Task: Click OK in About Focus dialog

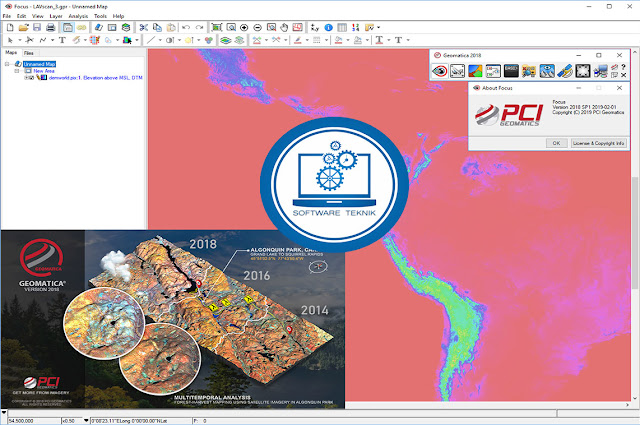Action: [x=556, y=143]
